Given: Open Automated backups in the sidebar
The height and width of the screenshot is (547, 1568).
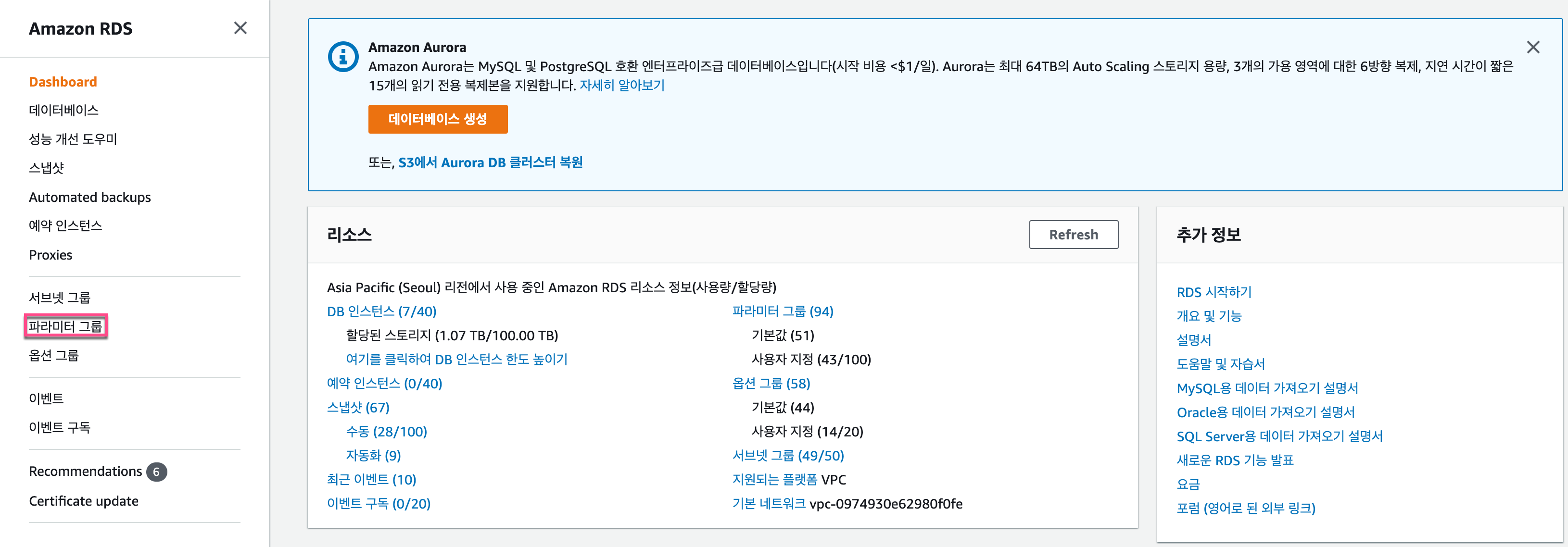Looking at the screenshot, I should coord(89,197).
